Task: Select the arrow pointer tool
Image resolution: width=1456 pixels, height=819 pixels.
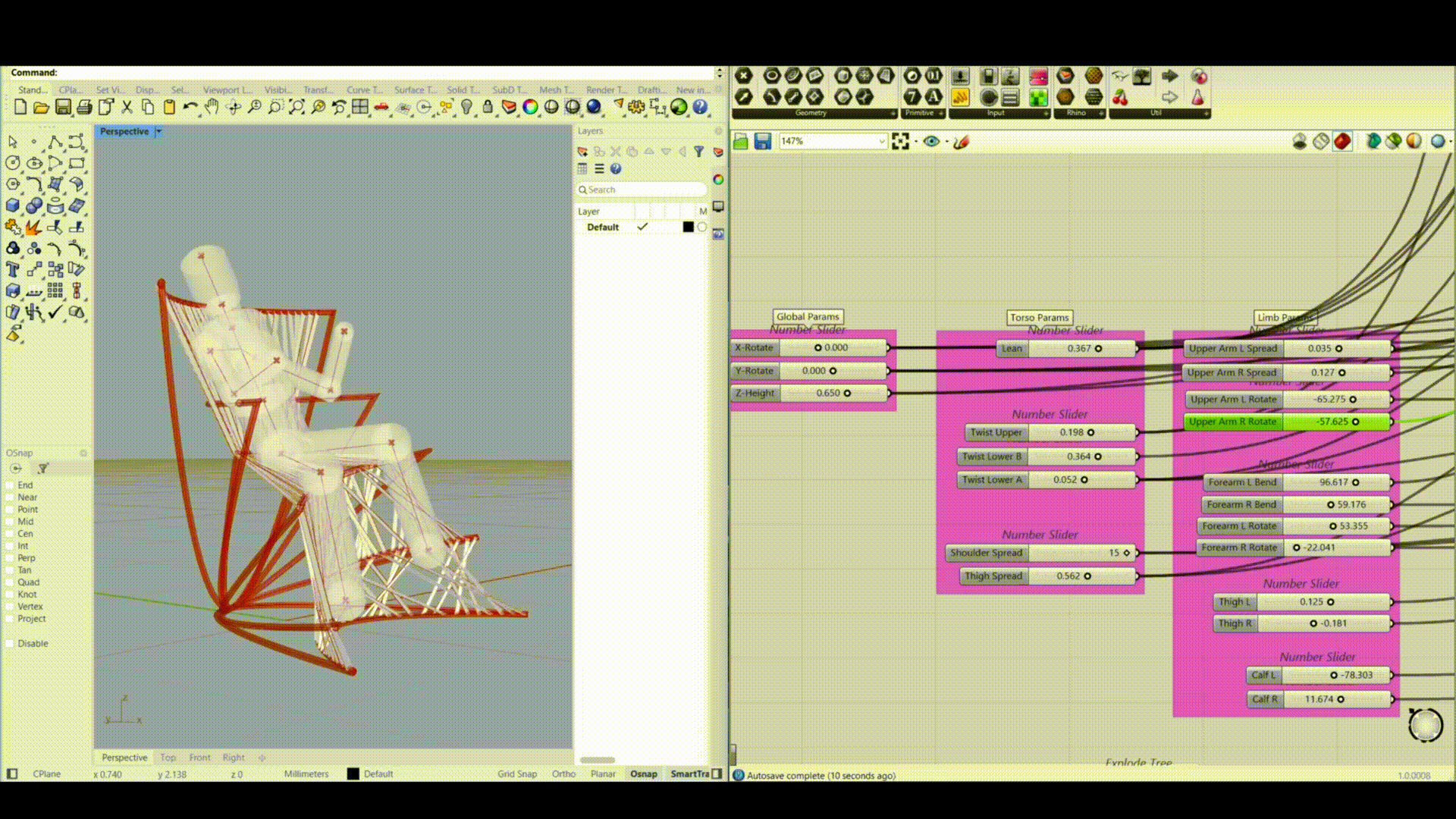Action: (13, 142)
